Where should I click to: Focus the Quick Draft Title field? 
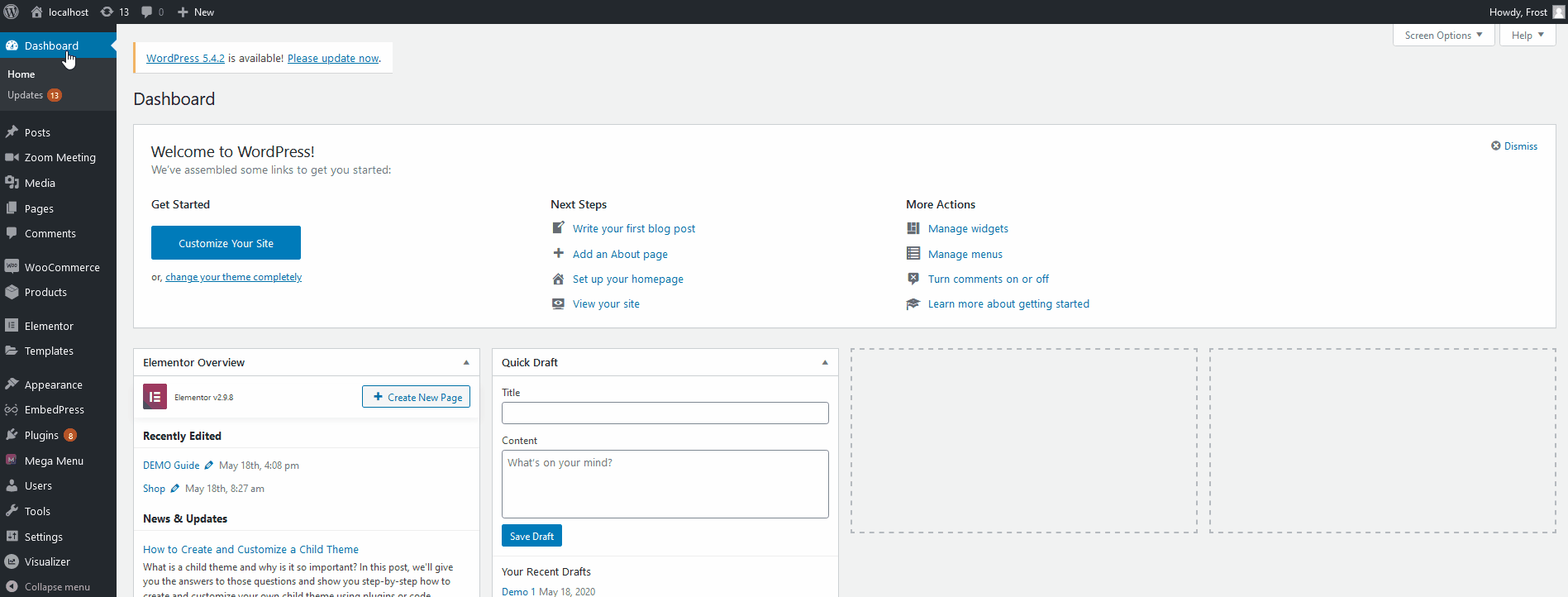(665, 413)
